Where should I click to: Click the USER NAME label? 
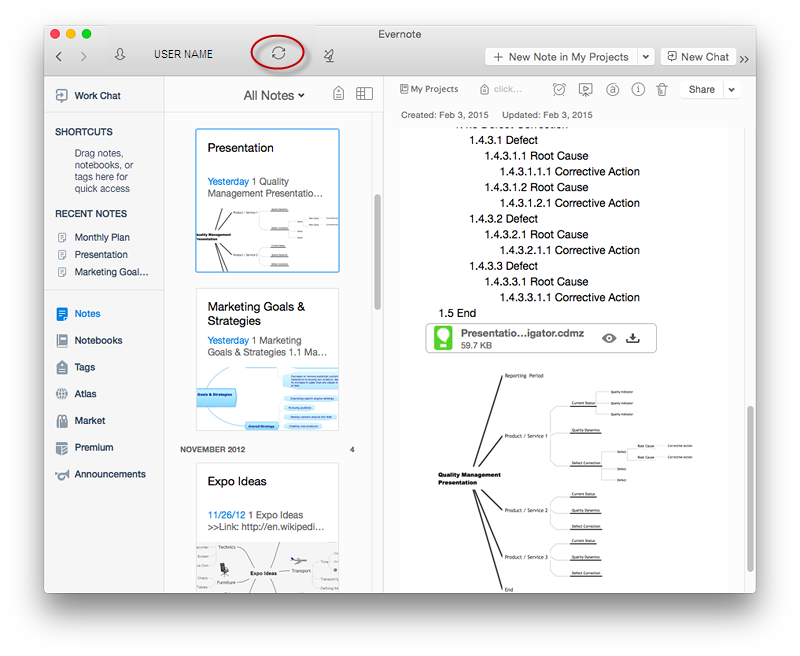pos(183,54)
